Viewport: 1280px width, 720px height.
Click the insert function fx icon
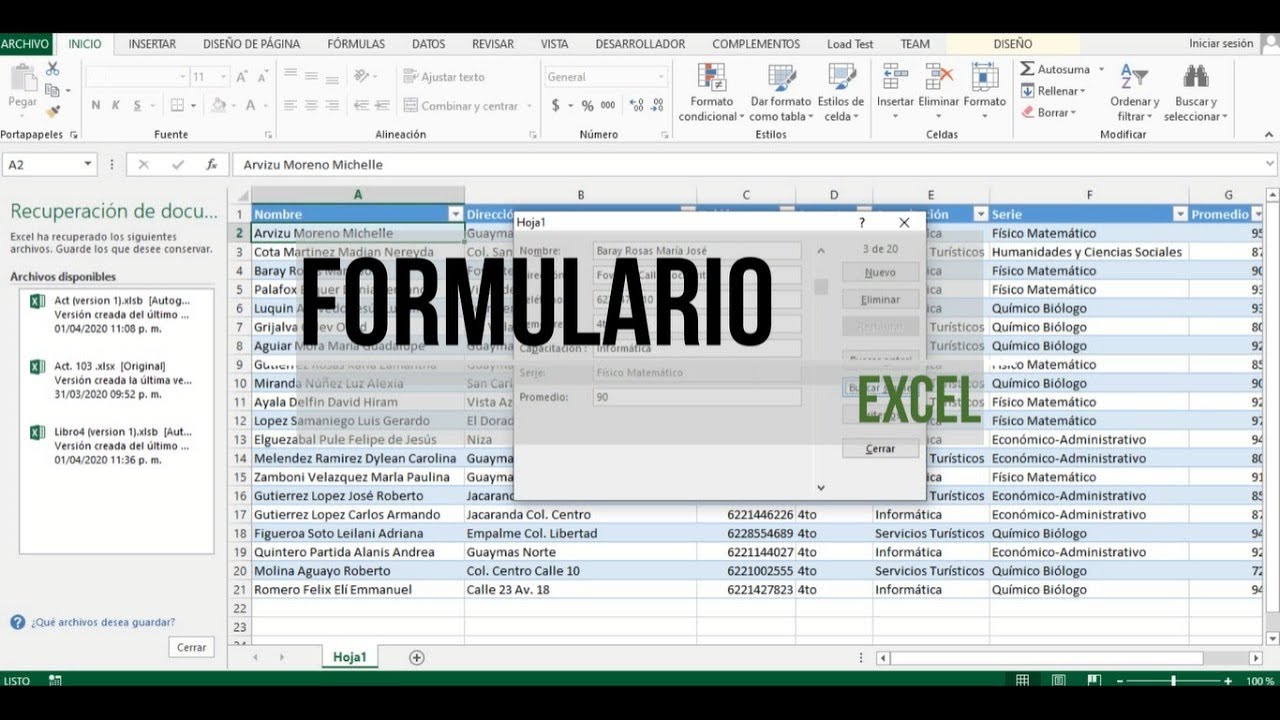pyautogui.click(x=211, y=165)
